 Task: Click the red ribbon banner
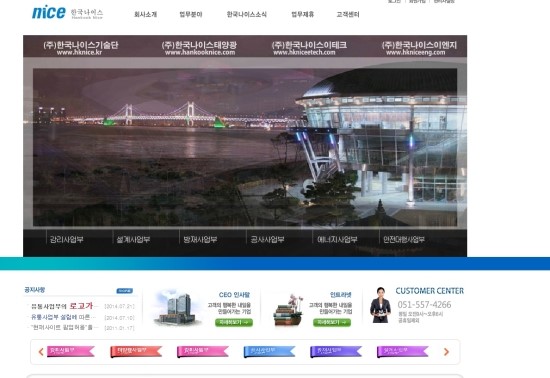coord(136,351)
